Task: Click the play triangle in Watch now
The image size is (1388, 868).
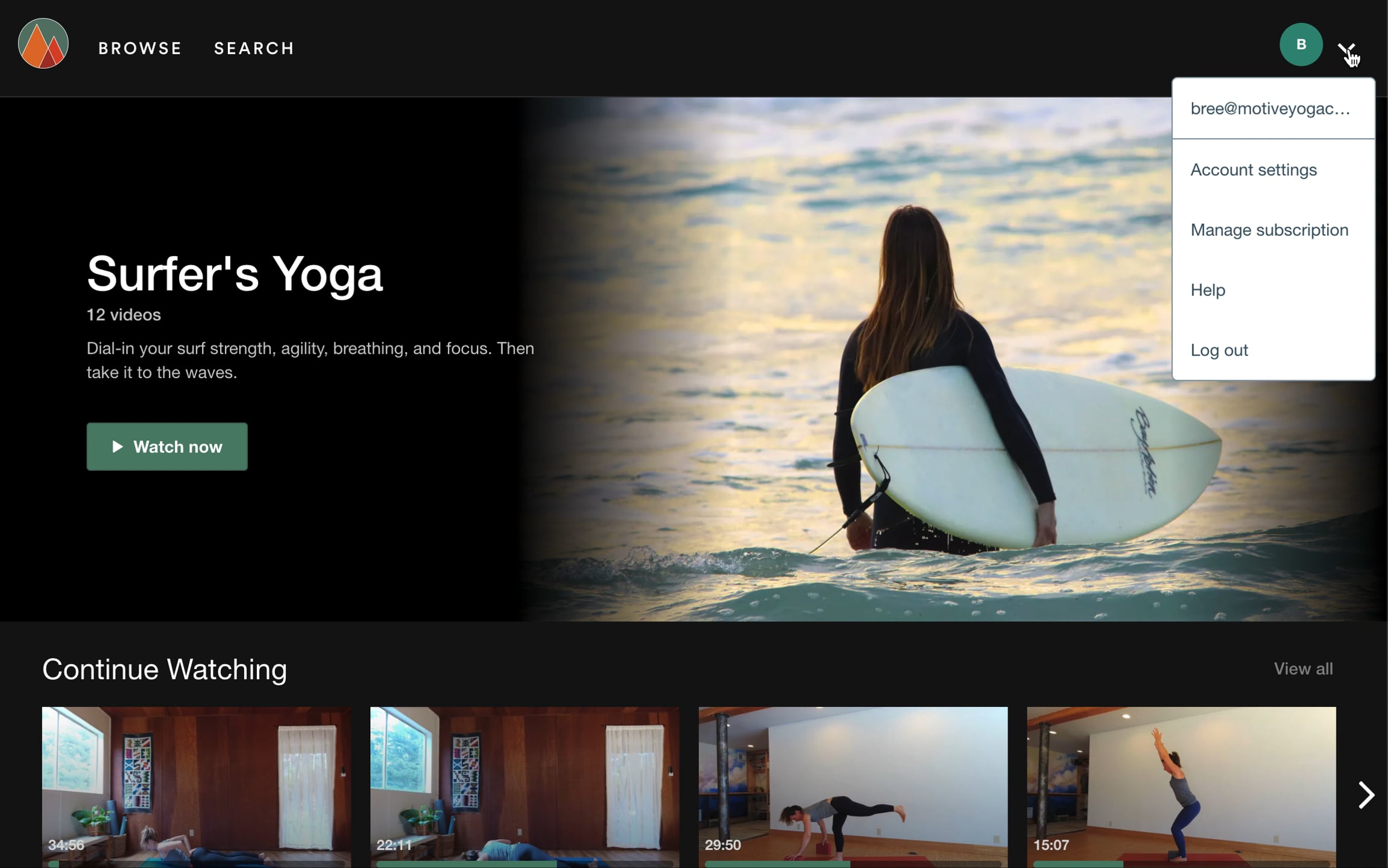Action: click(x=118, y=447)
